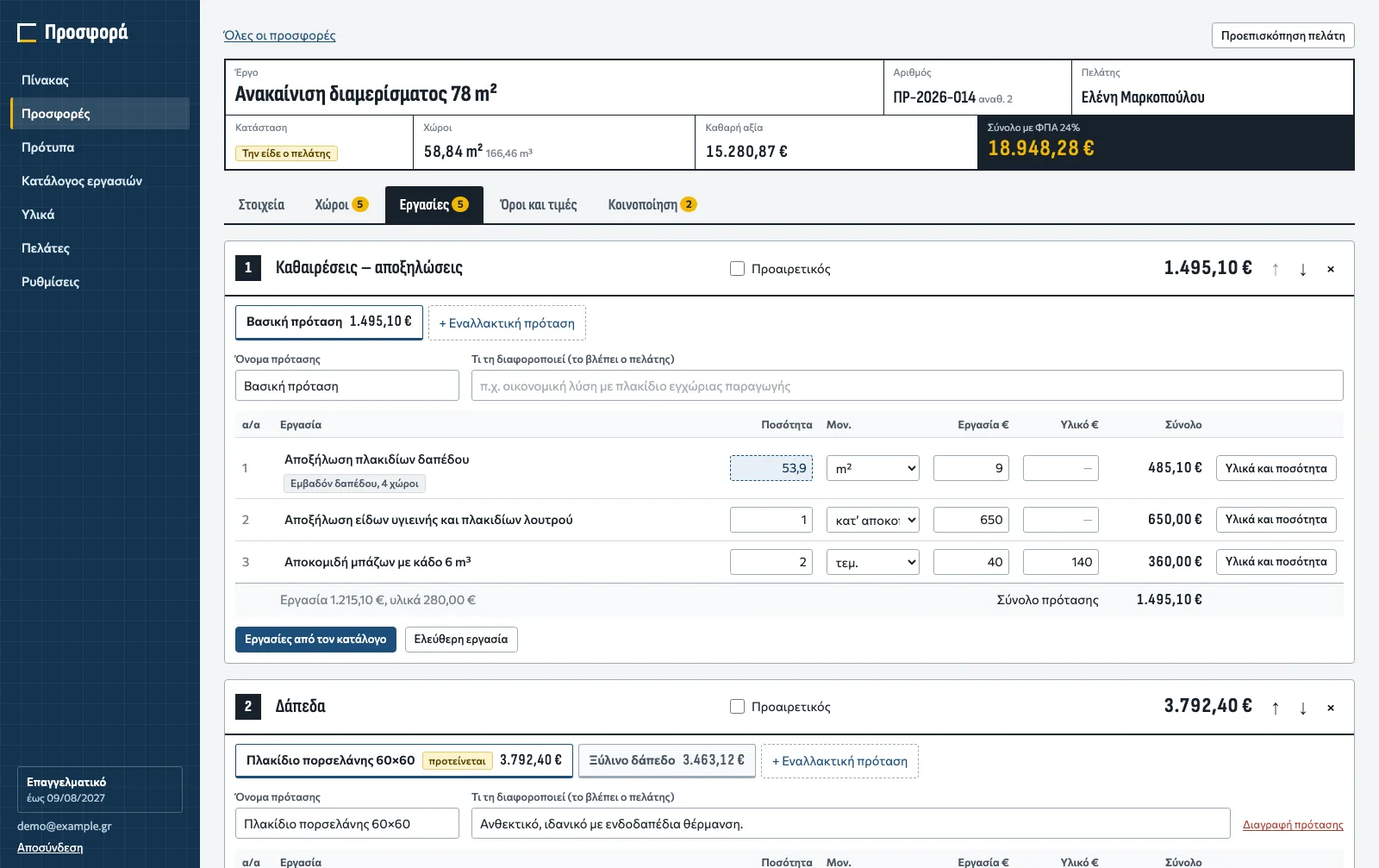Open Ρυθμίσεις in the sidebar
The width and height of the screenshot is (1379, 868).
100,282
